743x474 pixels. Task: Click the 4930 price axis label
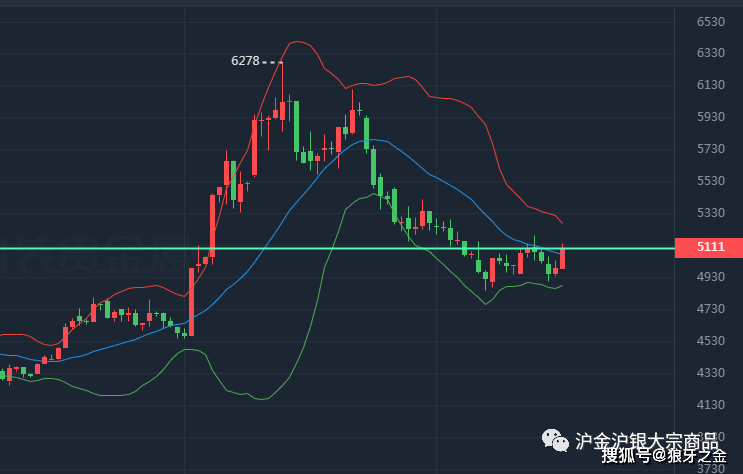(x=711, y=277)
